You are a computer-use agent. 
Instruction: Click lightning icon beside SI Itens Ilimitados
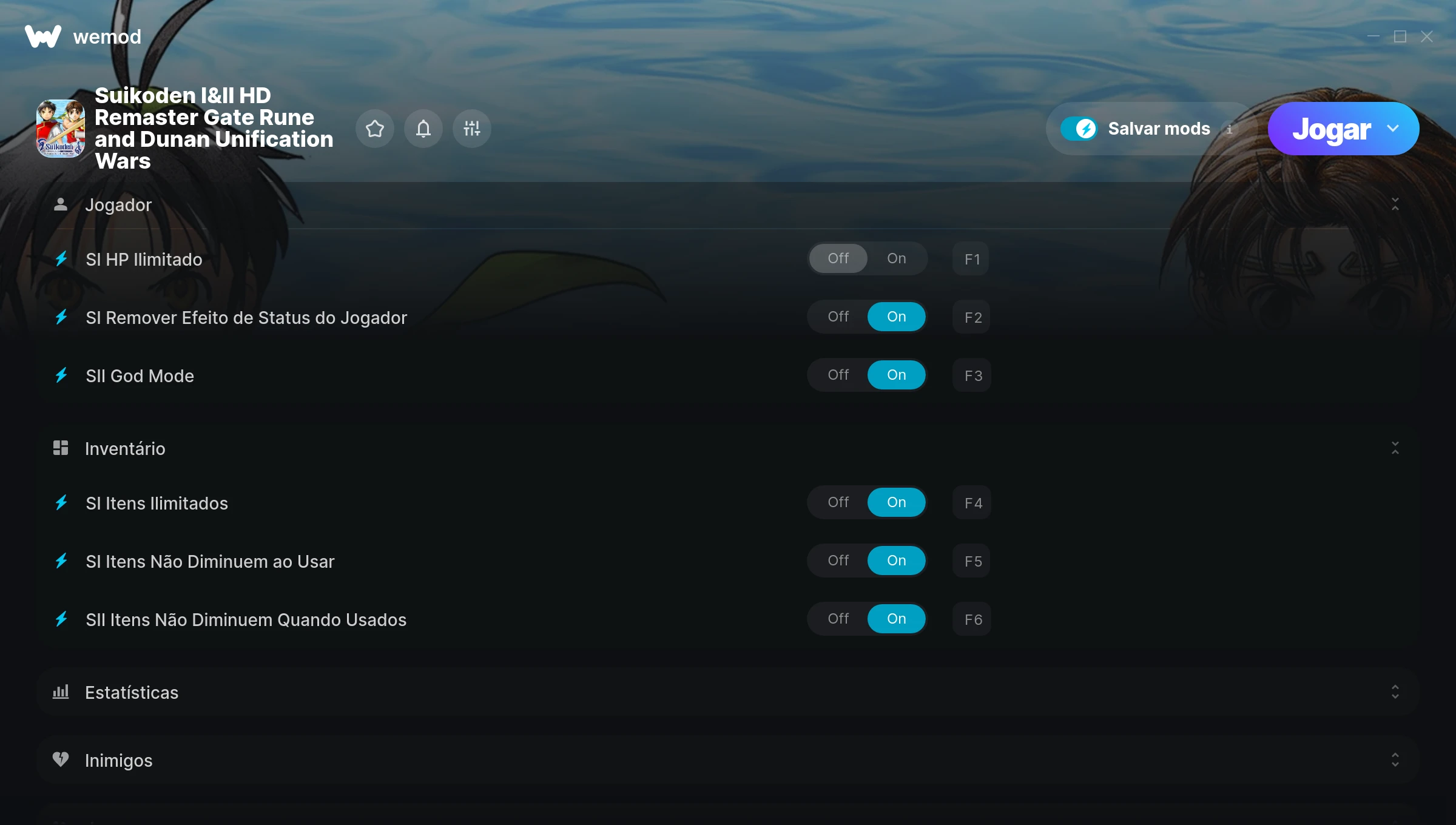[61, 503]
